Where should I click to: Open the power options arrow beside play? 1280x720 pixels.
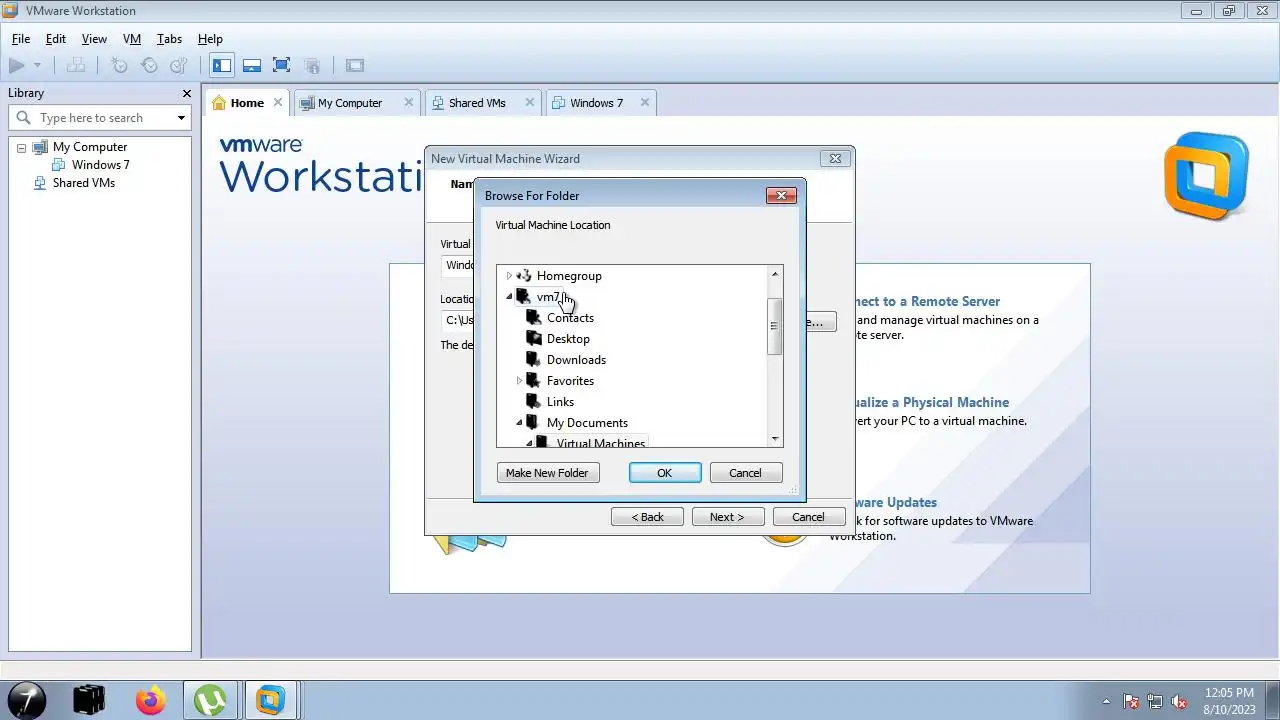pyautogui.click(x=38, y=66)
